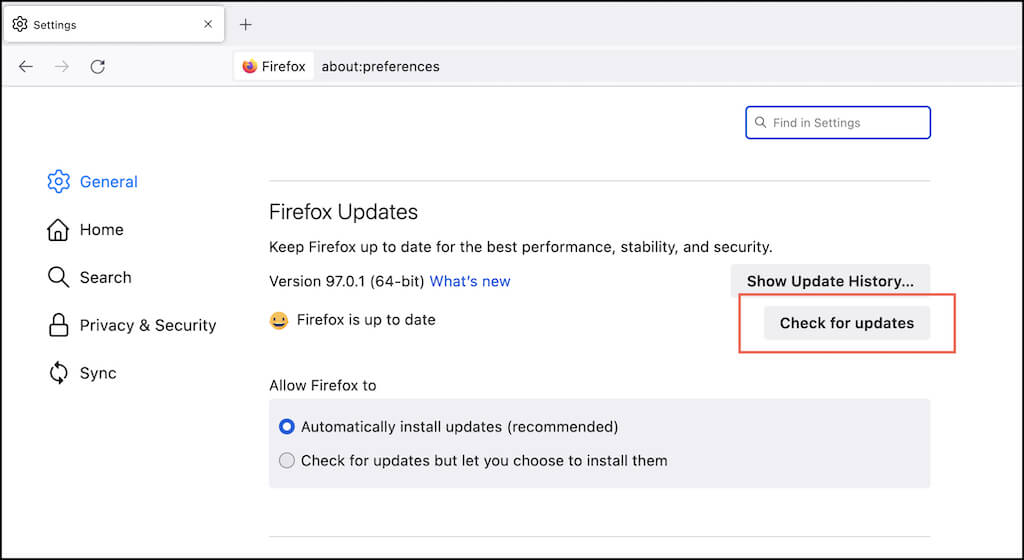The width and height of the screenshot is (1024, 560).
Task: Open the What's new link
Action: 470,281
